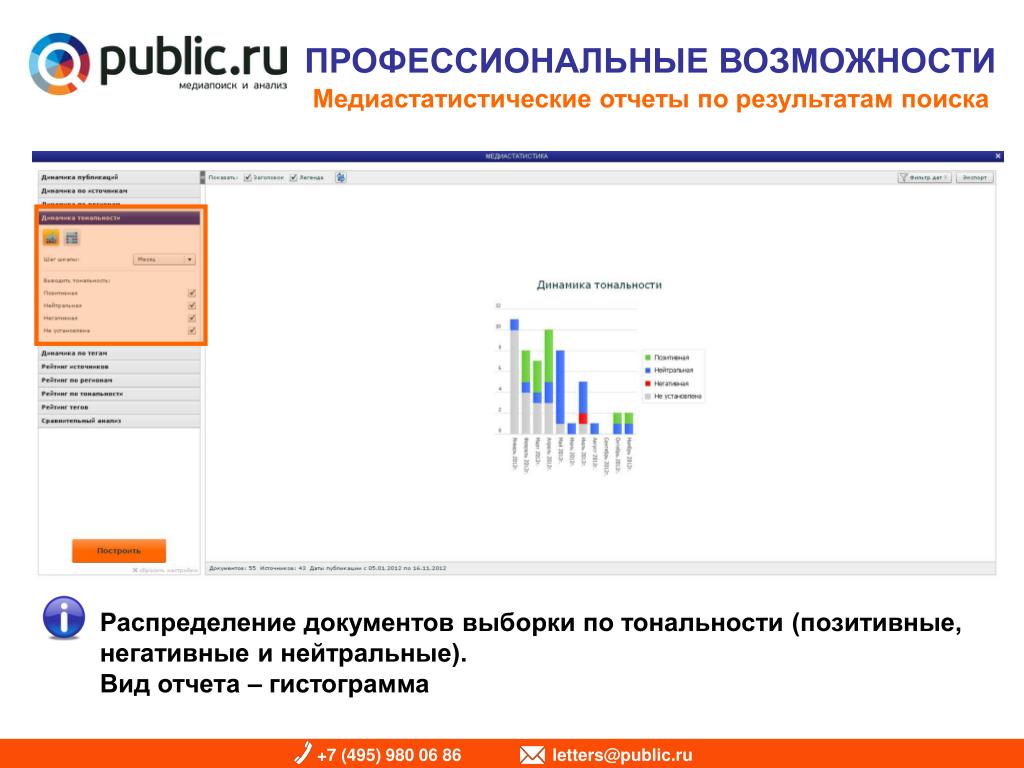Image resolution: width=1024 pixels, height=768 pixels.
Task: Uncheck the Не установлена tonality checkbox
Action: pos(191,330)
